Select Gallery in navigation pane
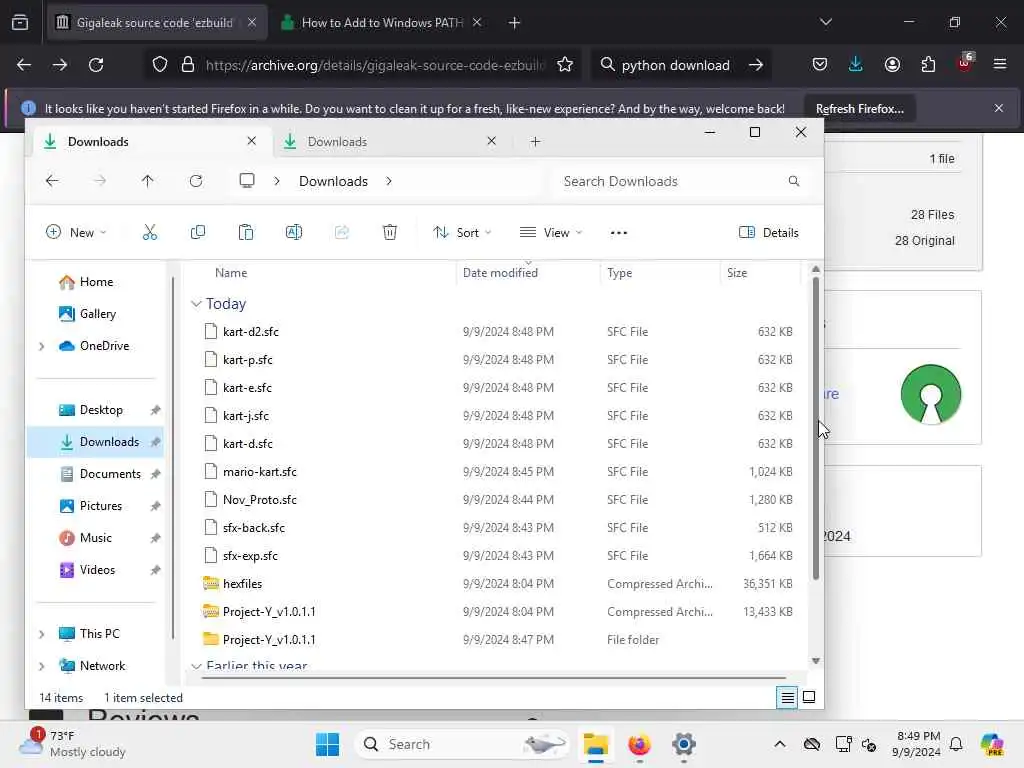The width and height of the screenshot is (1024, 768). pyautogui.click(x=95, y=314)
